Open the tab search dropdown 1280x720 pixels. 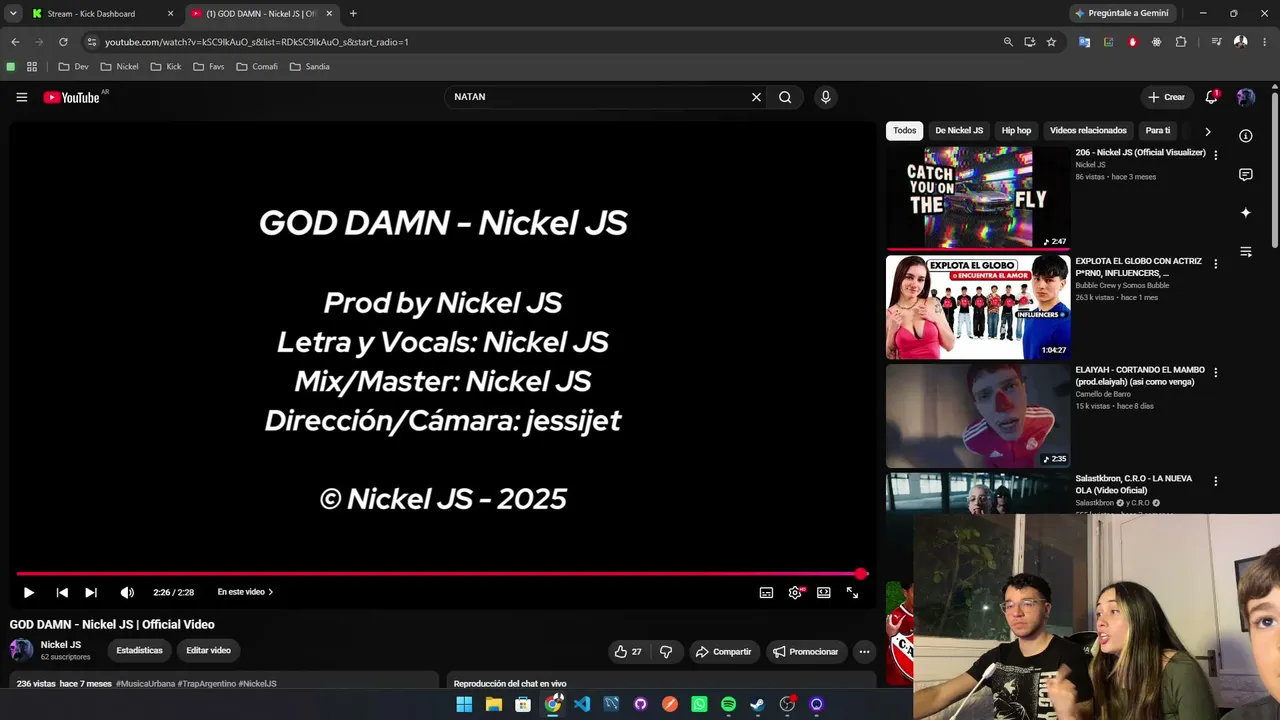point(13,14)
